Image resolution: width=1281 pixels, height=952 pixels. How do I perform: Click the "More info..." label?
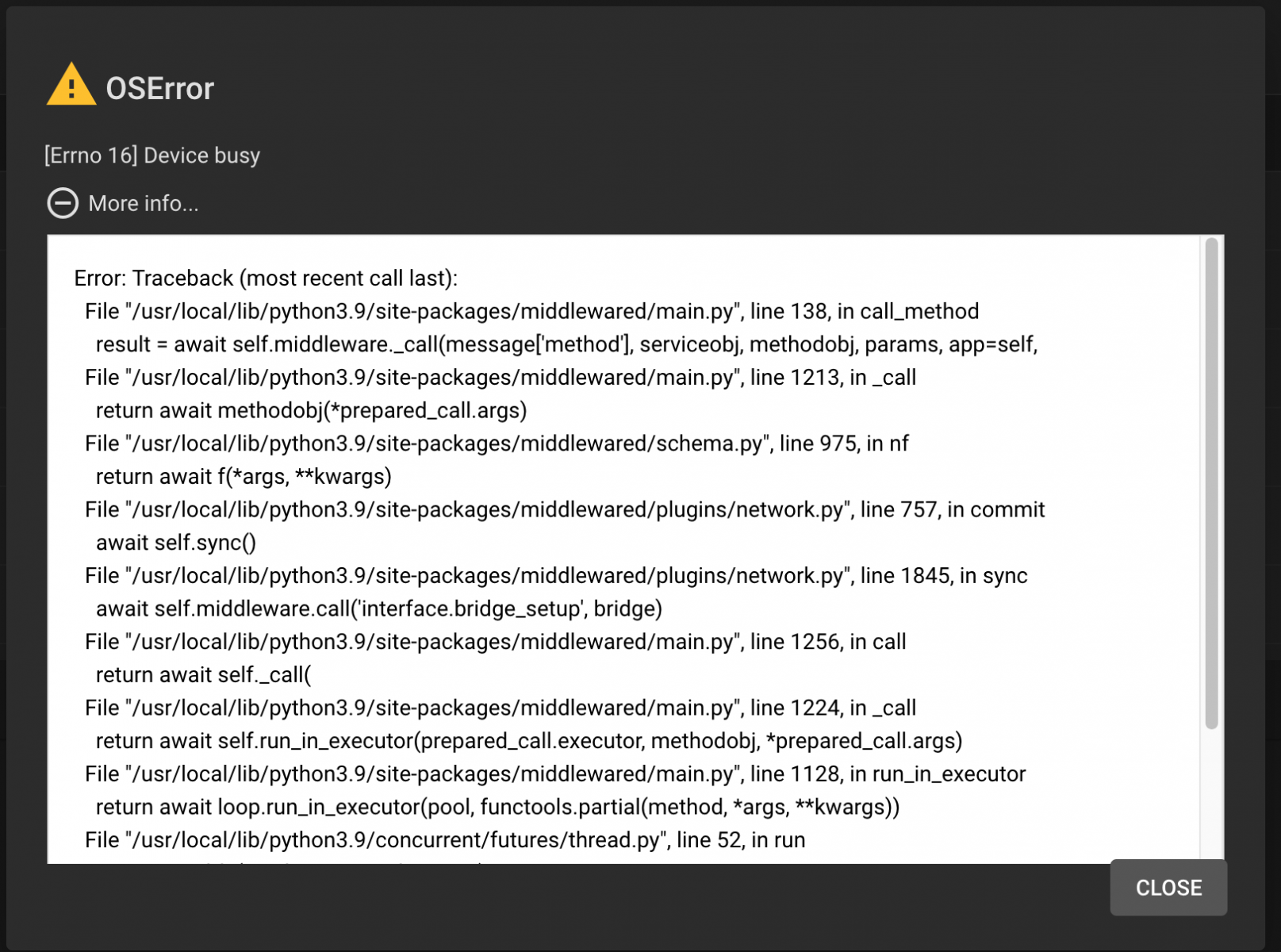click(144, 204)
